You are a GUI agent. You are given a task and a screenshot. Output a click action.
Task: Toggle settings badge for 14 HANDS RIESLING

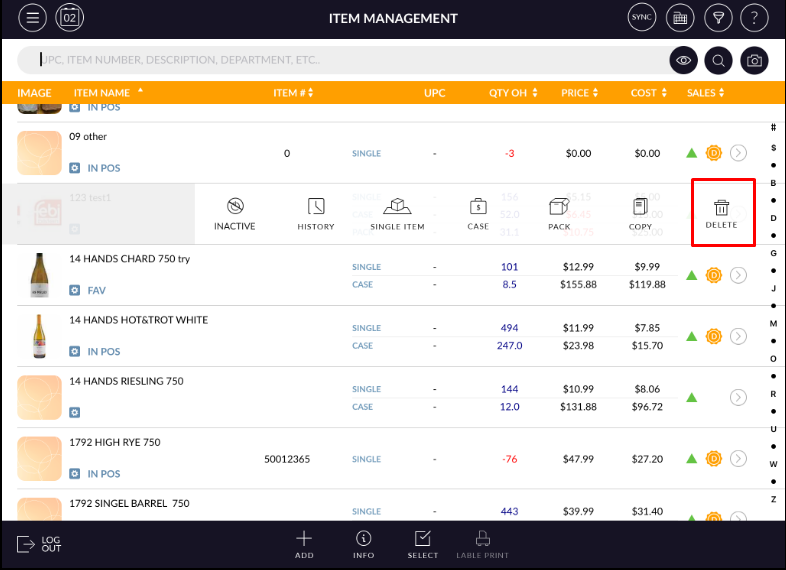pyautogui.click(x=75, y=412)
